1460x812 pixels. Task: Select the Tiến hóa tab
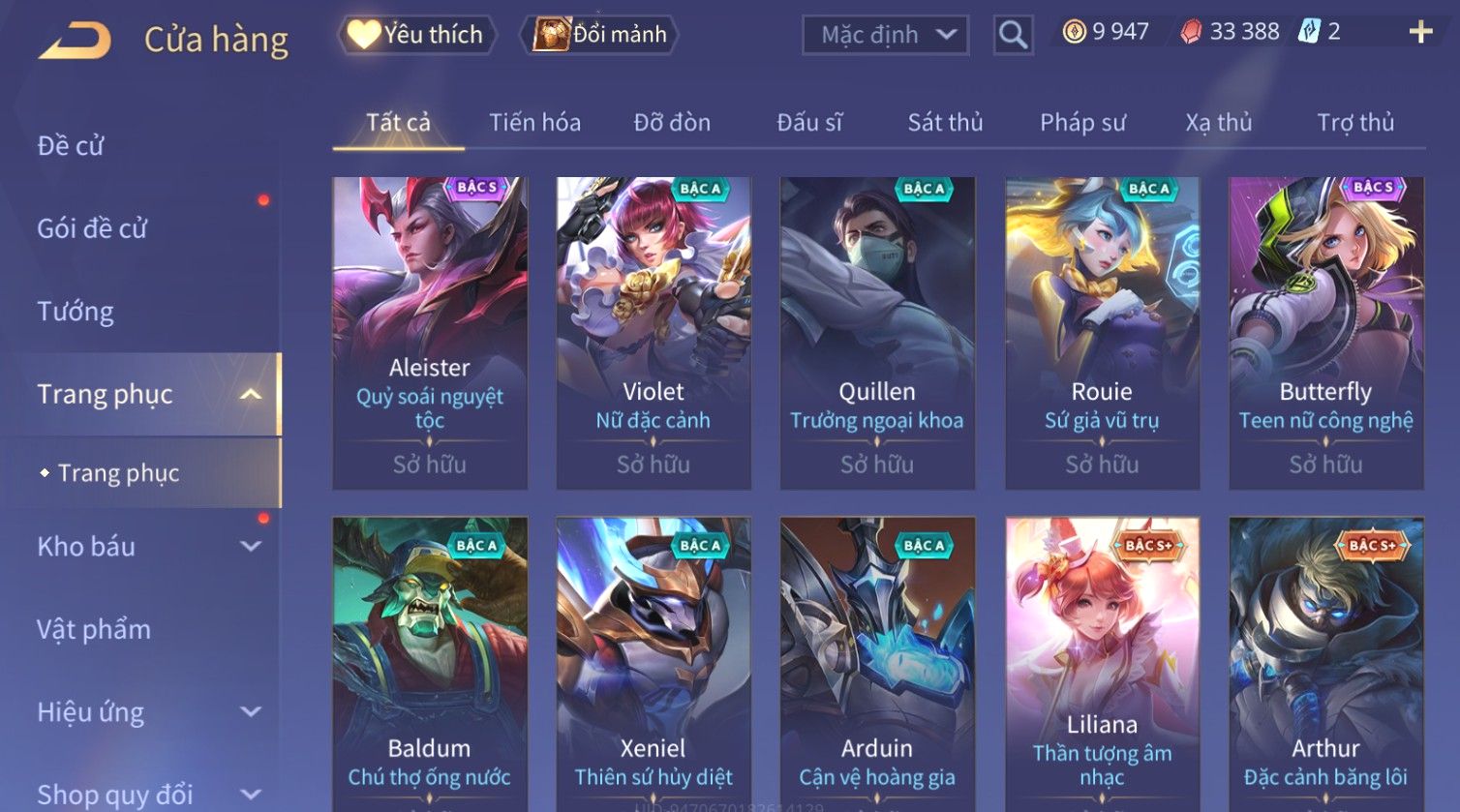[534, 123]
